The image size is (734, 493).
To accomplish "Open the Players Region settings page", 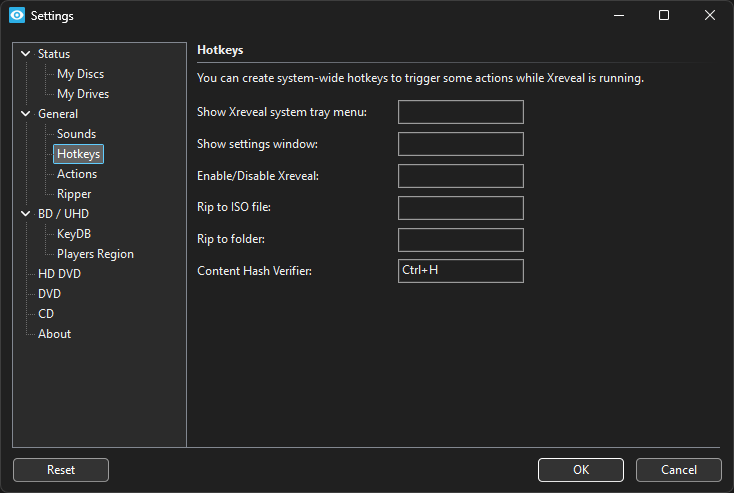I will [95, 254].
